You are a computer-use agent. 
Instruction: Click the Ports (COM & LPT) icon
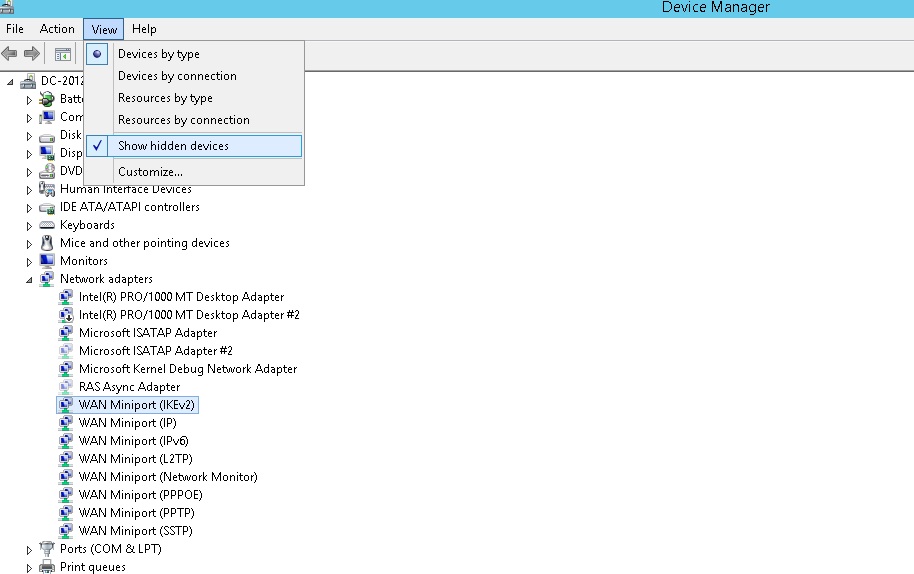(47, 548)
